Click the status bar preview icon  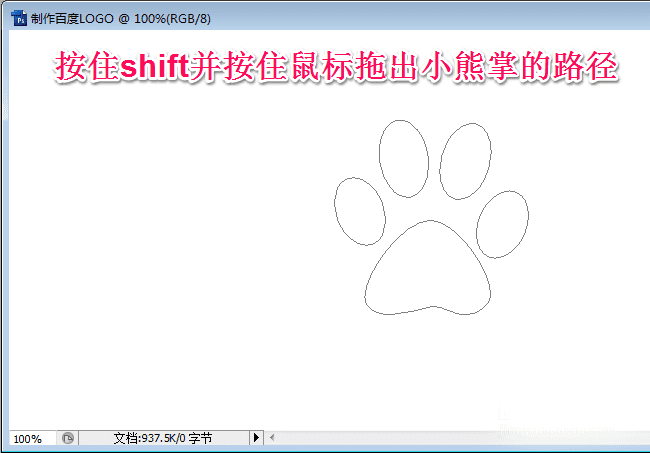(68, 438)
